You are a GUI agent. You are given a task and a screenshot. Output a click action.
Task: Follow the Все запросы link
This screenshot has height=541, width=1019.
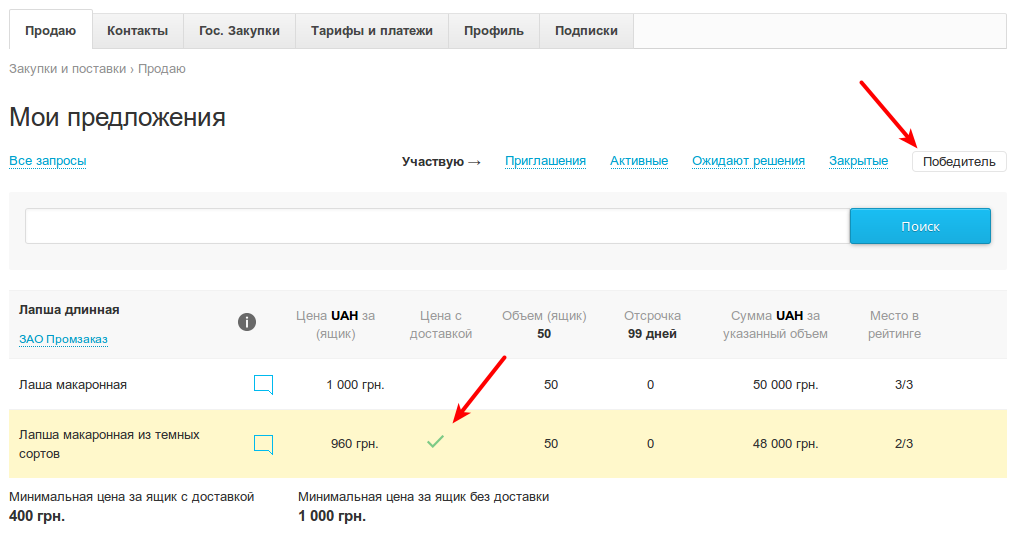(47, 161)
